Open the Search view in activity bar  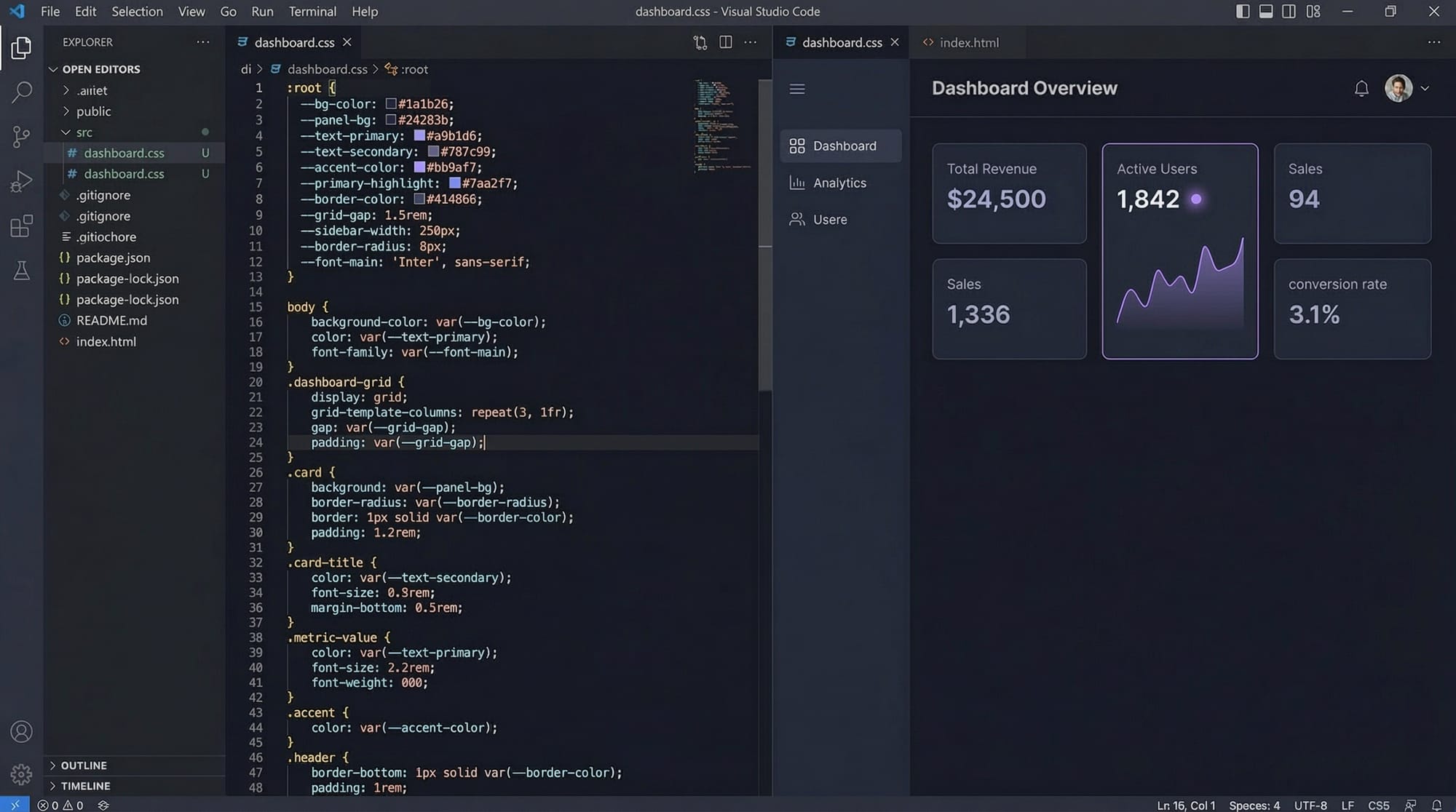[x=22, y=92]
